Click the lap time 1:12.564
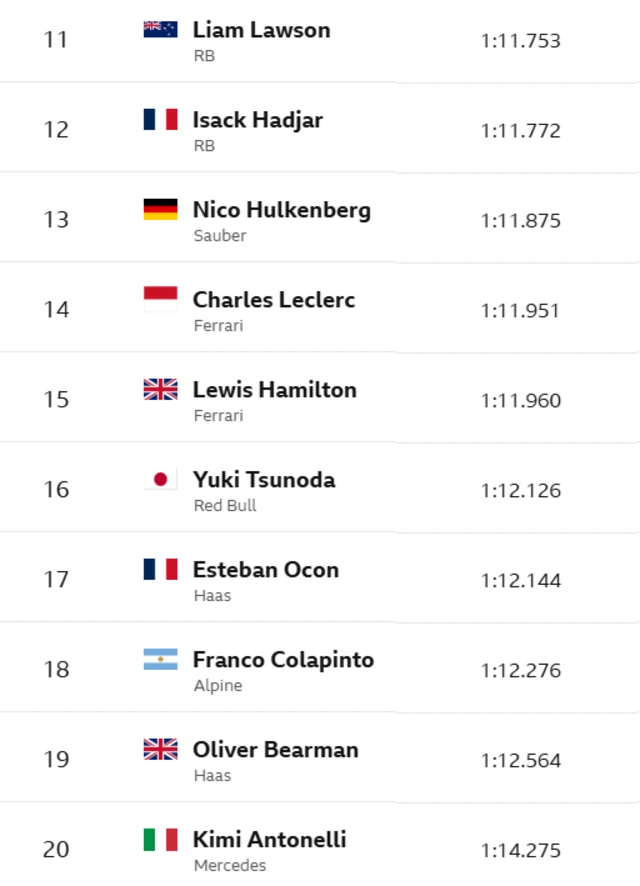The width and height of the screenshot is (640, 886). pyautogui.click(x=520, y=761)
